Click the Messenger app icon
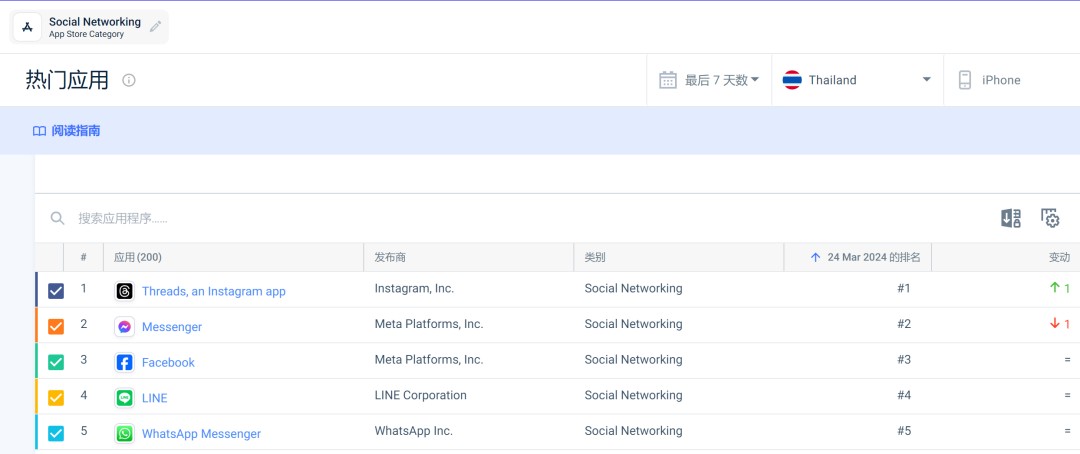The width and height of the screenshot is (1080, 454). [124, 327]
